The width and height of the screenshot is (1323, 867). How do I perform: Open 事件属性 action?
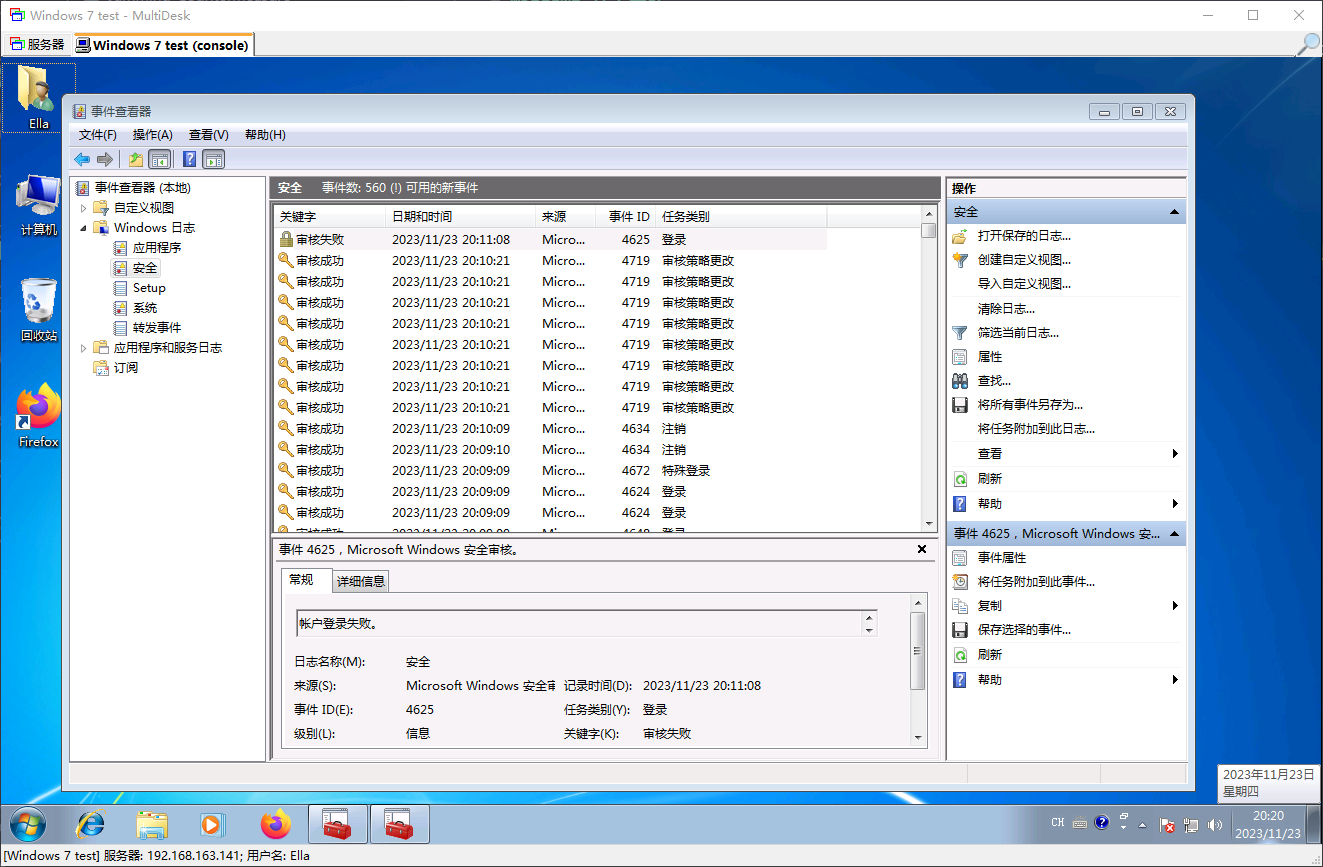click(x=1002, y=558)
